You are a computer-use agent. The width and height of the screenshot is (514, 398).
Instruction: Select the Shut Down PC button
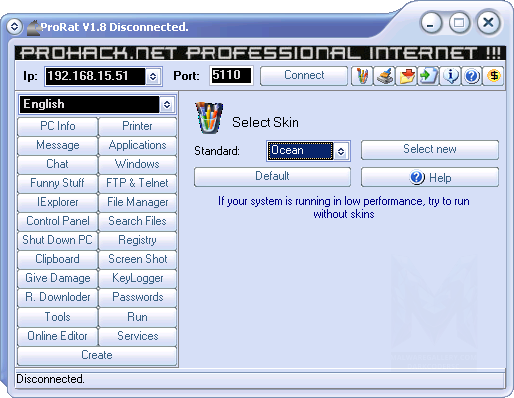click(58, 240)
